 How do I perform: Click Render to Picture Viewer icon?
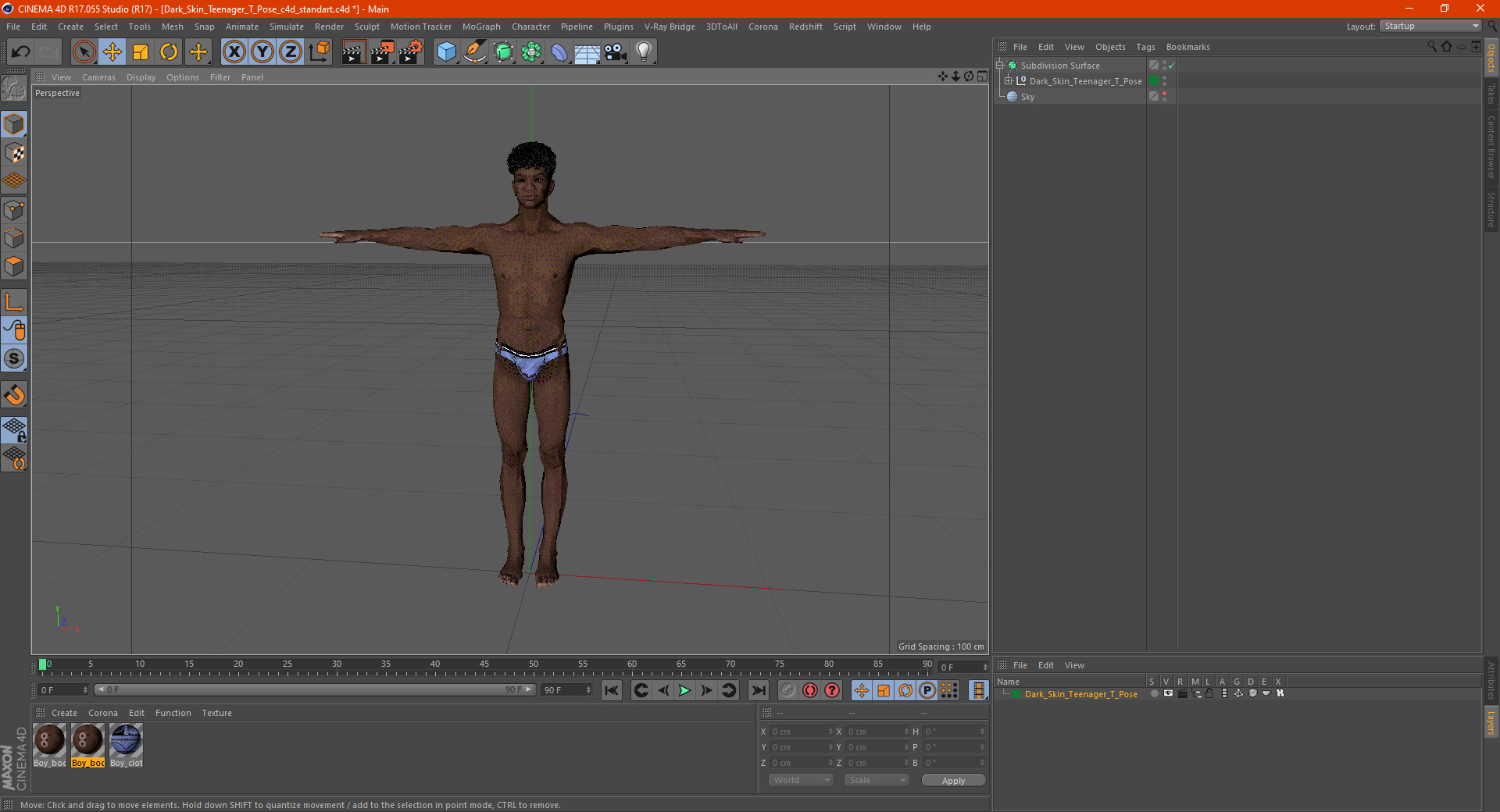coord(382,52)
